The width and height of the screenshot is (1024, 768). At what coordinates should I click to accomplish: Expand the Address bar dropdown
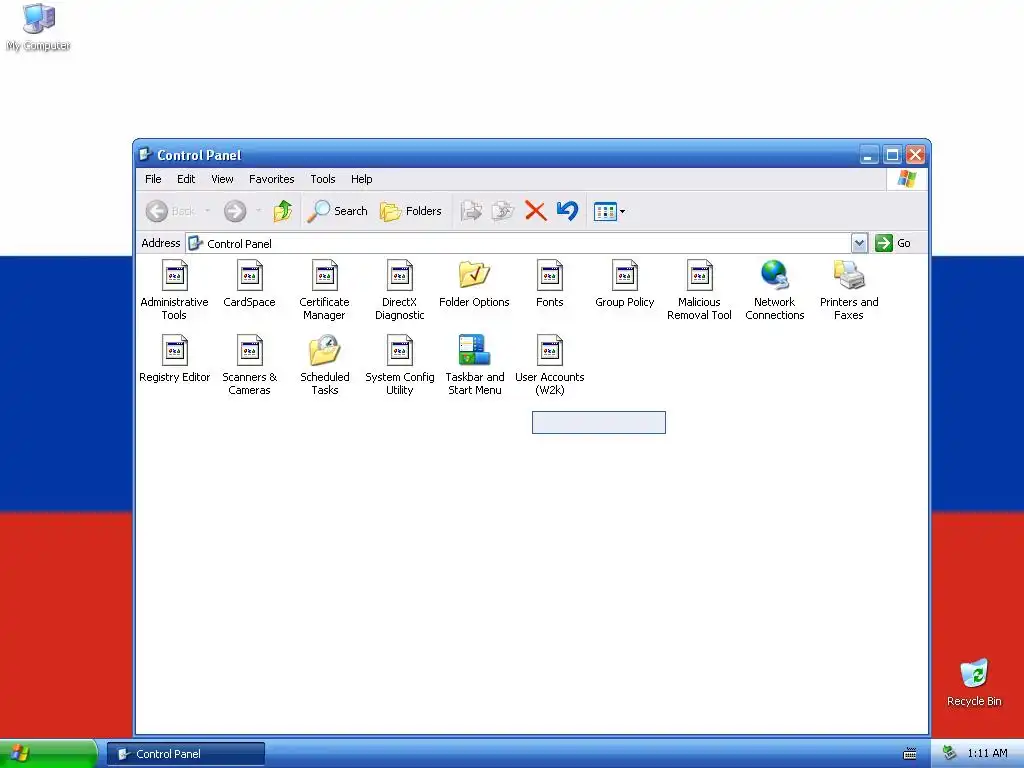[x=859, y=243]
